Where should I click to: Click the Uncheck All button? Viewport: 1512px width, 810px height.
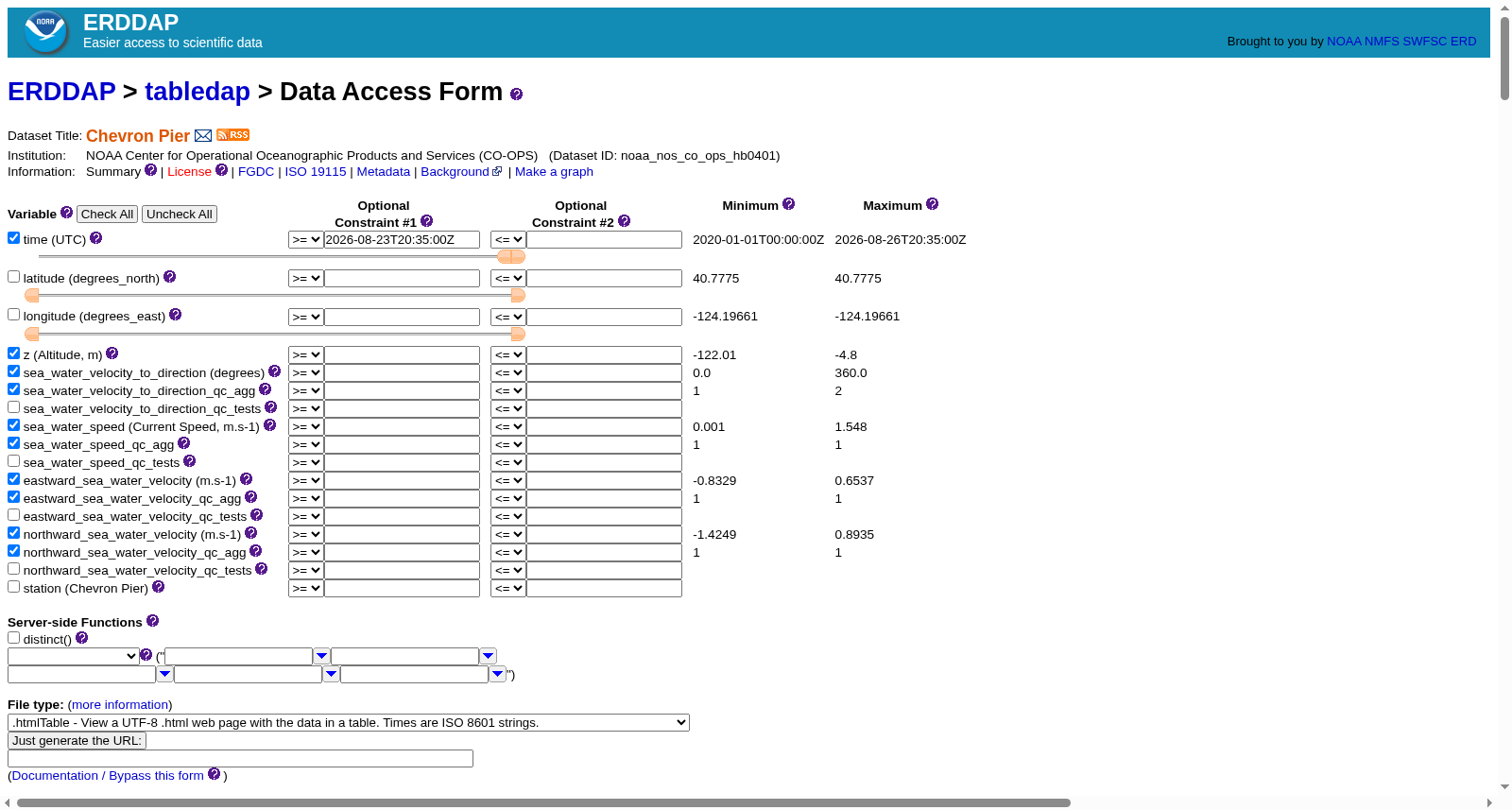180,215
